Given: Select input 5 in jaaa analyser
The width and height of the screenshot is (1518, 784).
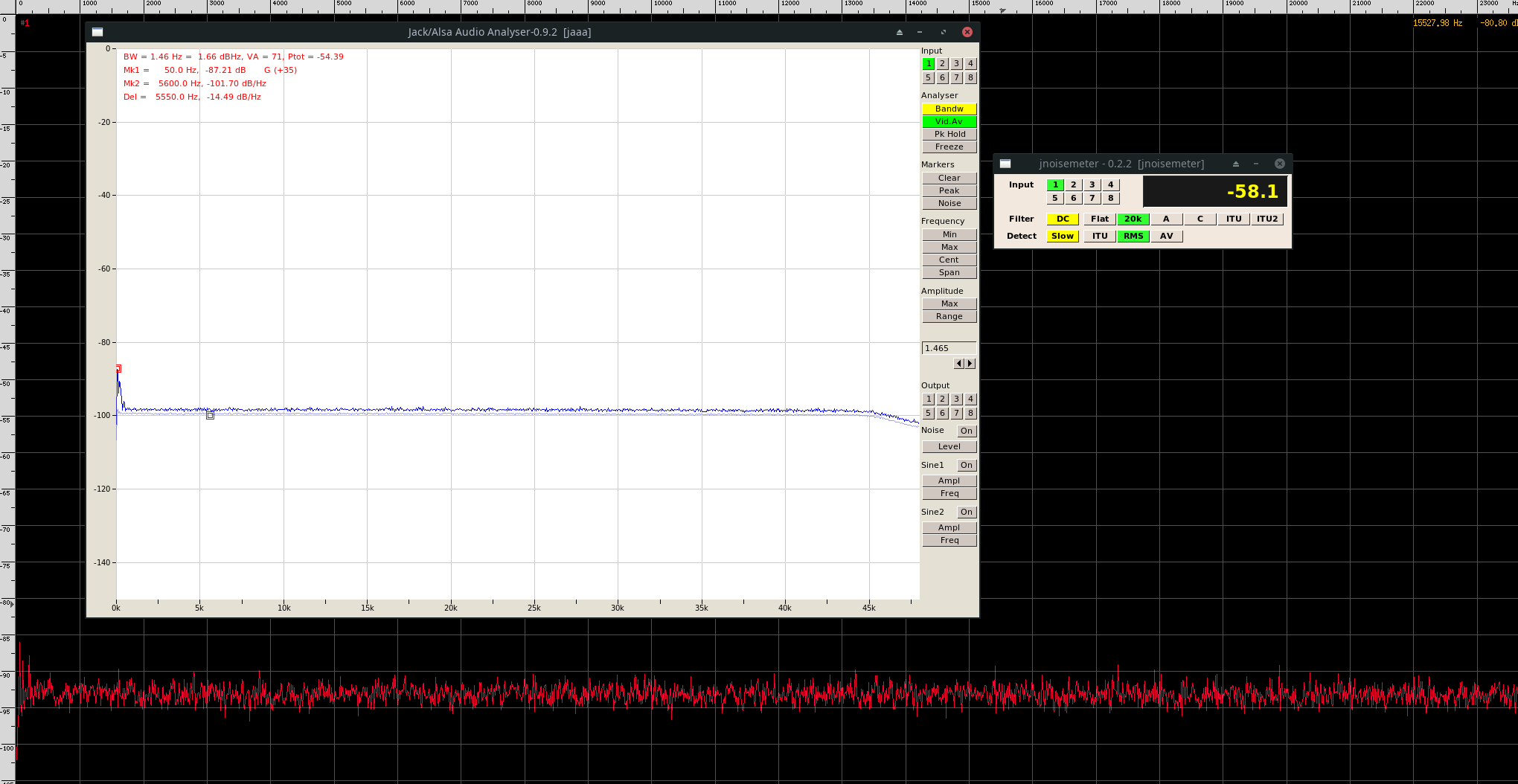Looking at the screenshot, I should click(x=928, y=77).
